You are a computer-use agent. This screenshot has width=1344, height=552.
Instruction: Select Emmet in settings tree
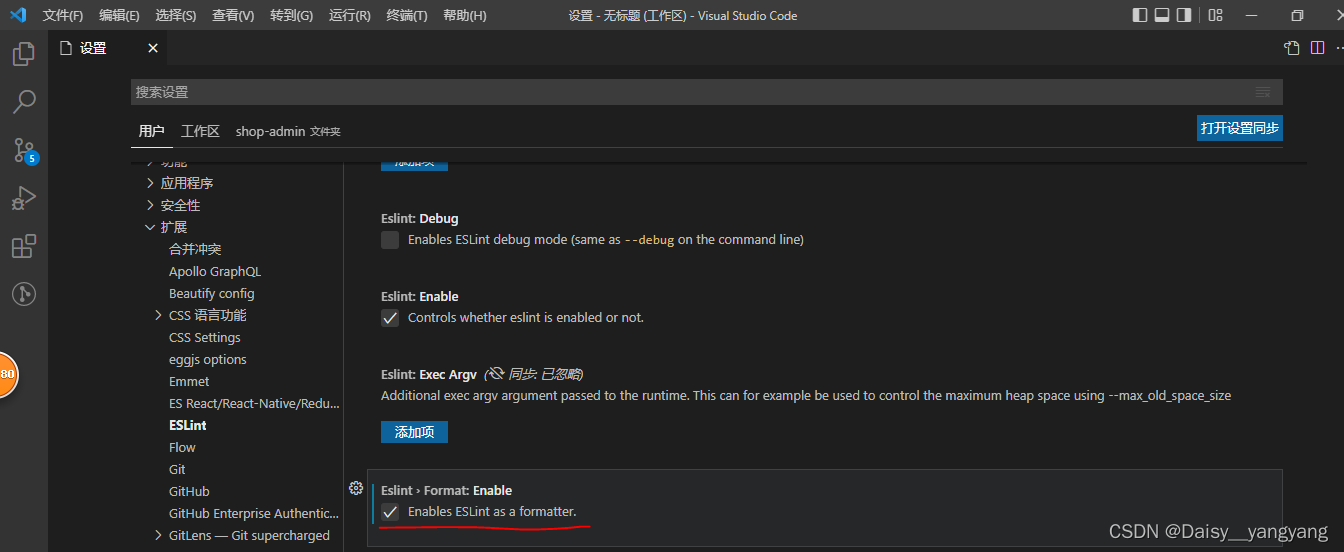pyautogui.click(x=189, y=381)
